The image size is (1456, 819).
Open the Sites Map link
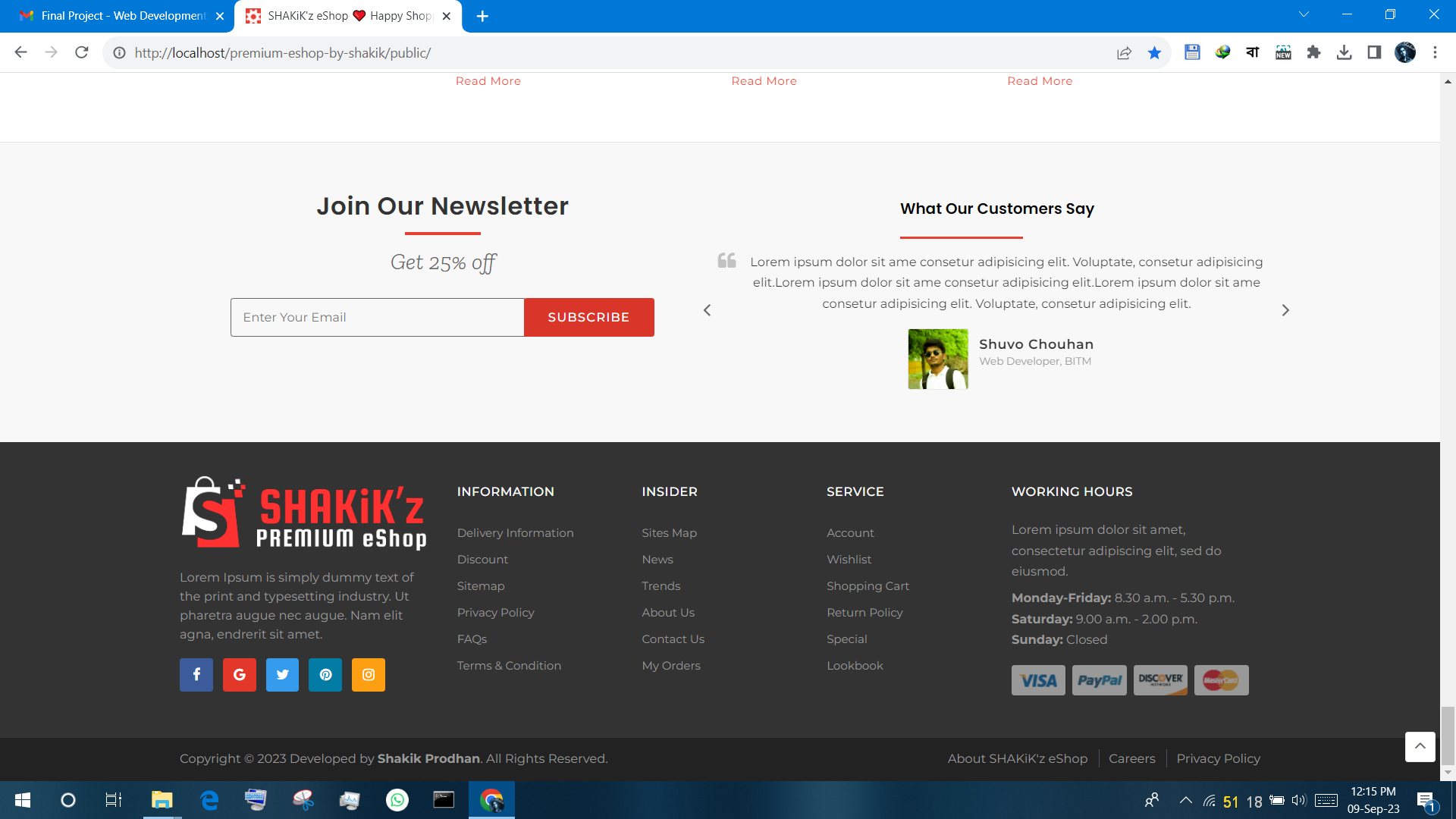click(669, 533)
